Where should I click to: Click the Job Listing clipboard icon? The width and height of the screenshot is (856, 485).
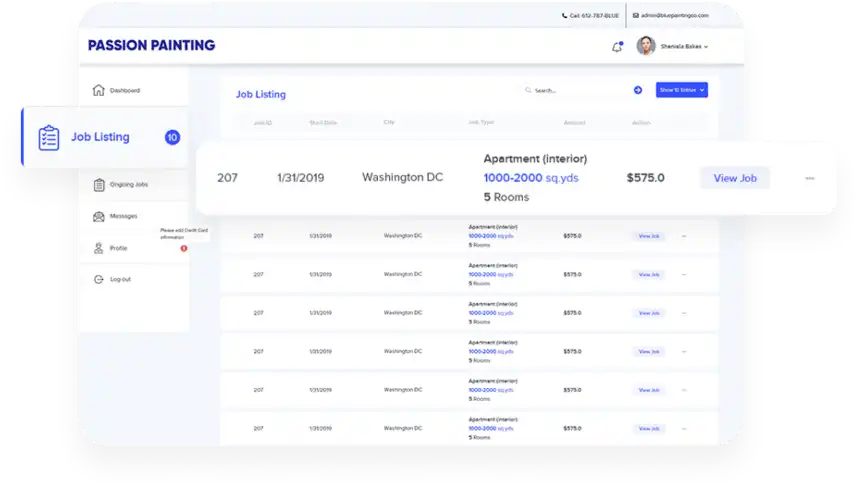(x=49, y=137)
